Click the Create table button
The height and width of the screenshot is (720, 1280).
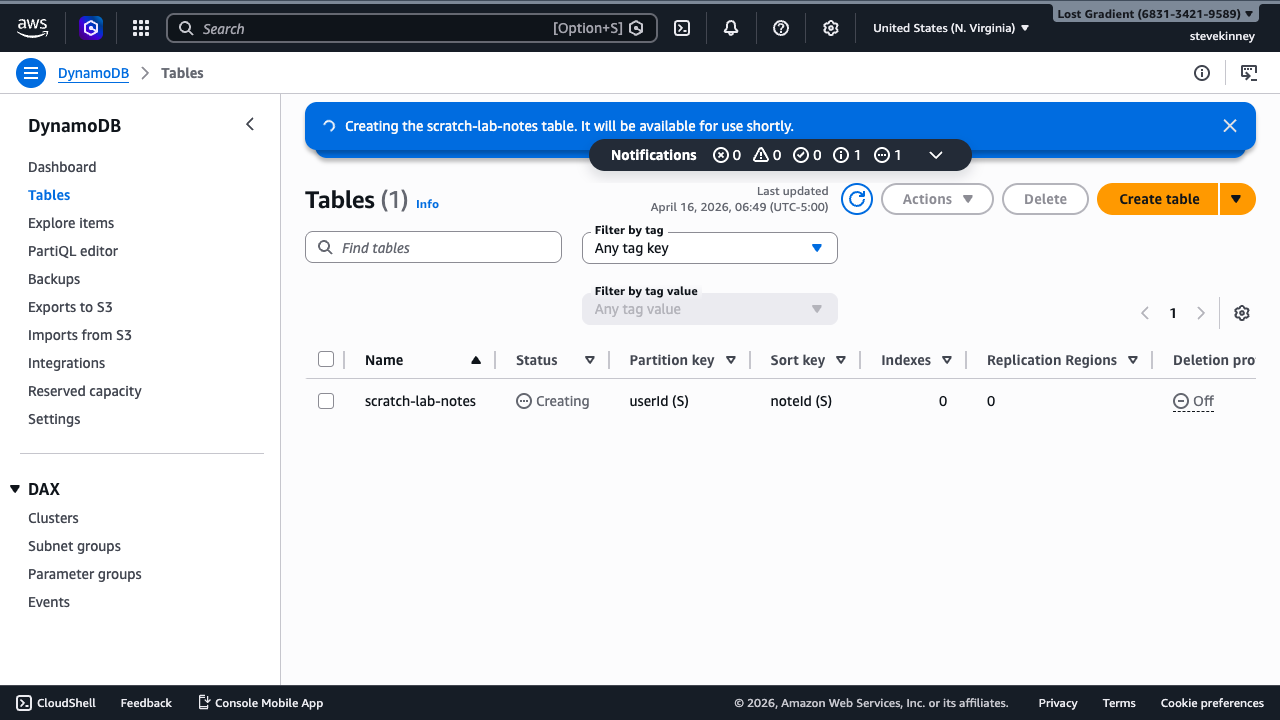[x=1158, y=199]
